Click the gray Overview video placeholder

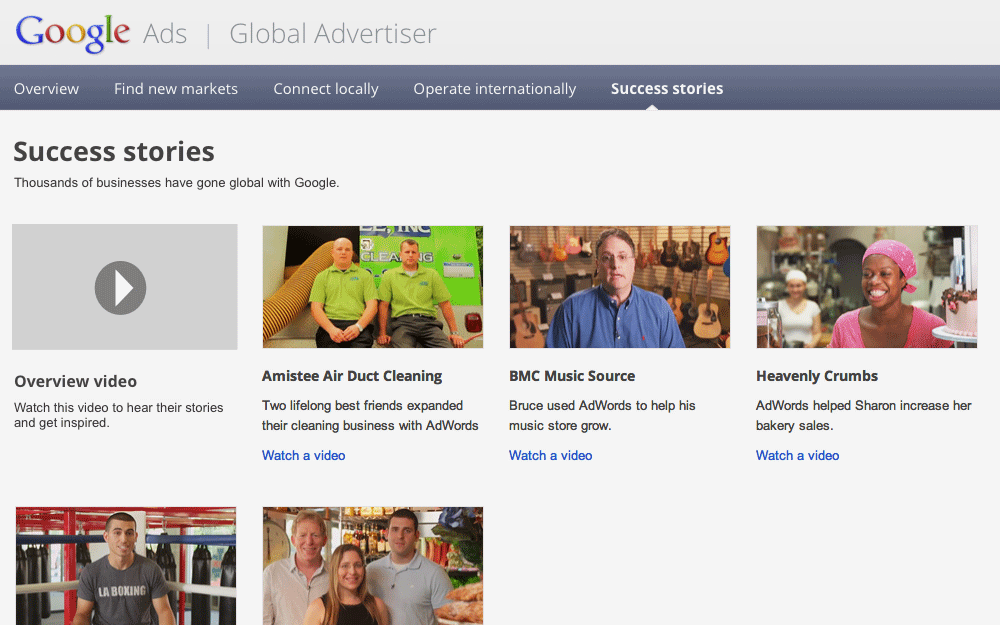pos(124,287)
